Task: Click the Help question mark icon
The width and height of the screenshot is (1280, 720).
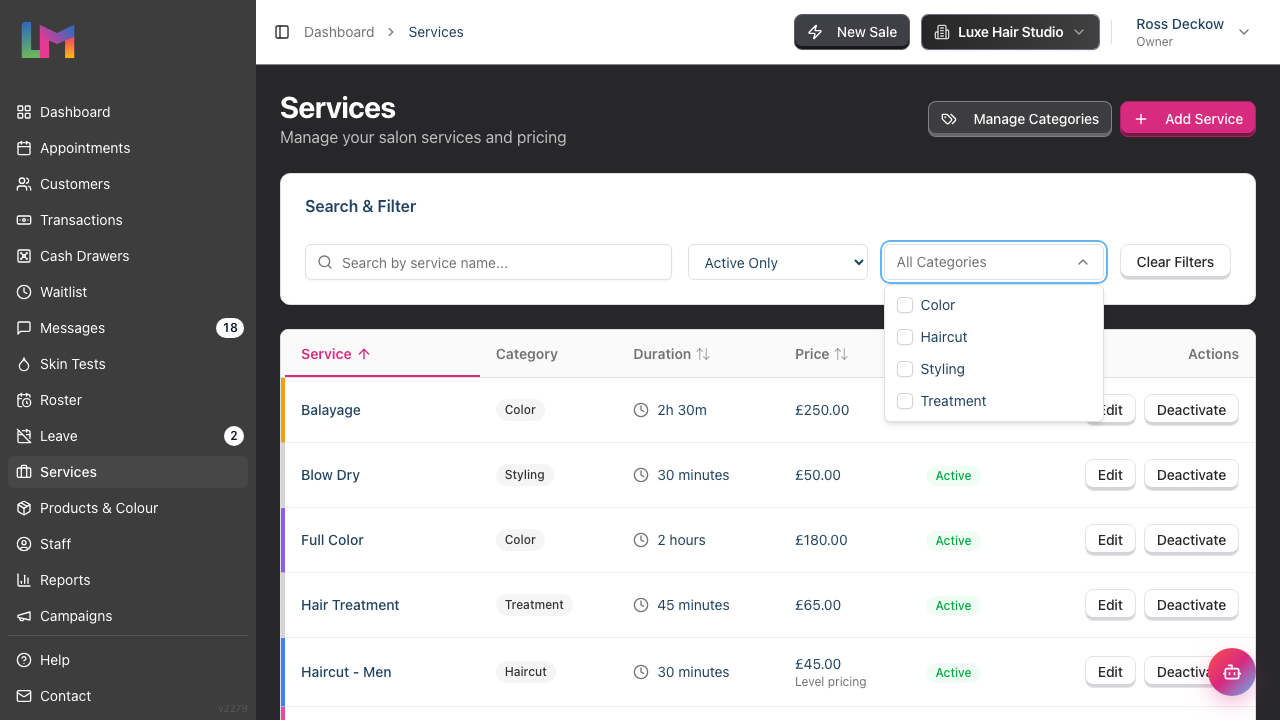Action: 24,660
